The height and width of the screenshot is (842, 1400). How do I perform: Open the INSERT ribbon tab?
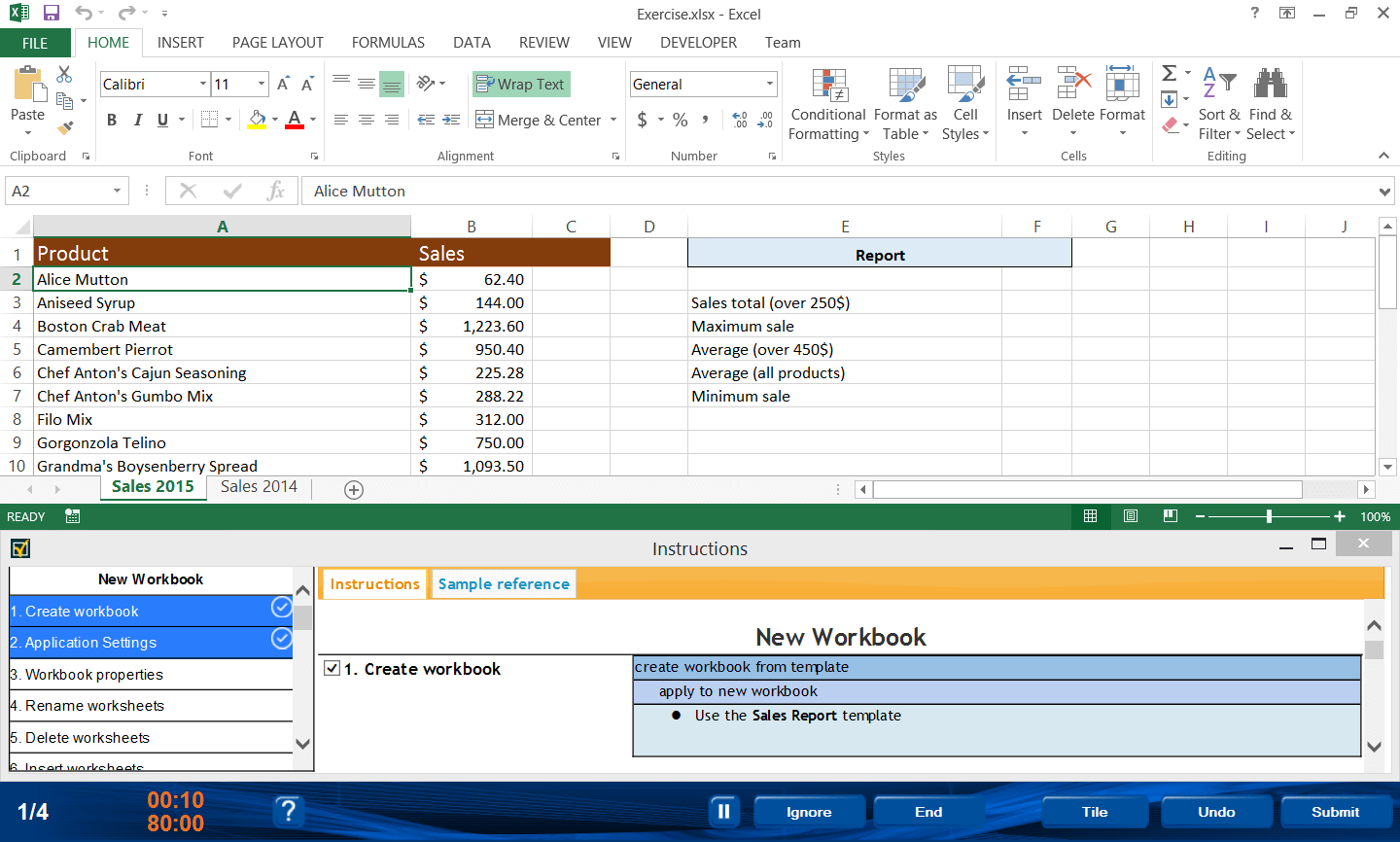point(181,43)
